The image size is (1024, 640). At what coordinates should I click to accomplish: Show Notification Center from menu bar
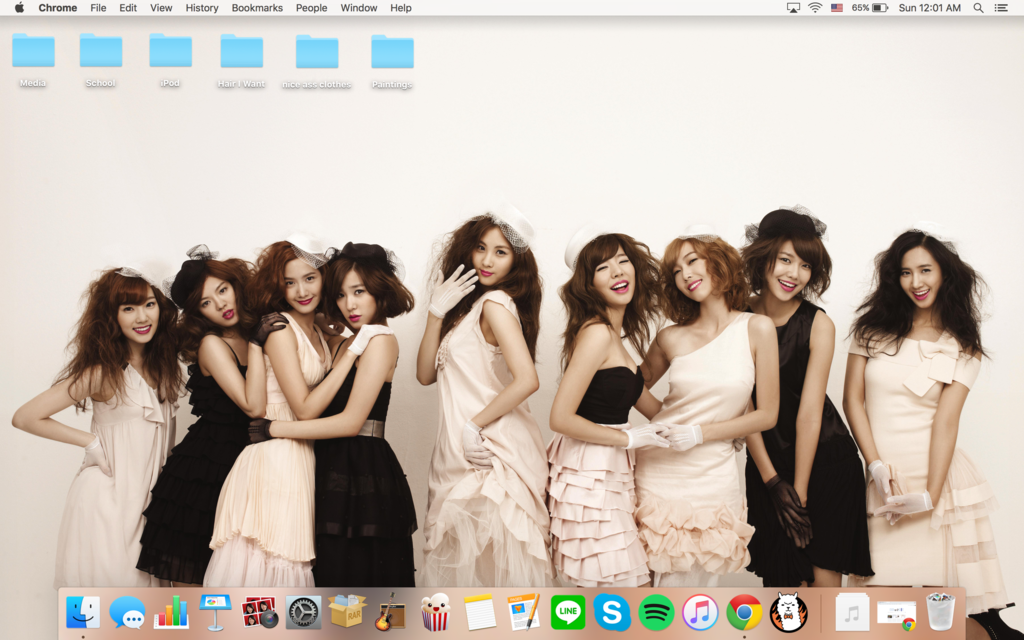(1001, 8)
